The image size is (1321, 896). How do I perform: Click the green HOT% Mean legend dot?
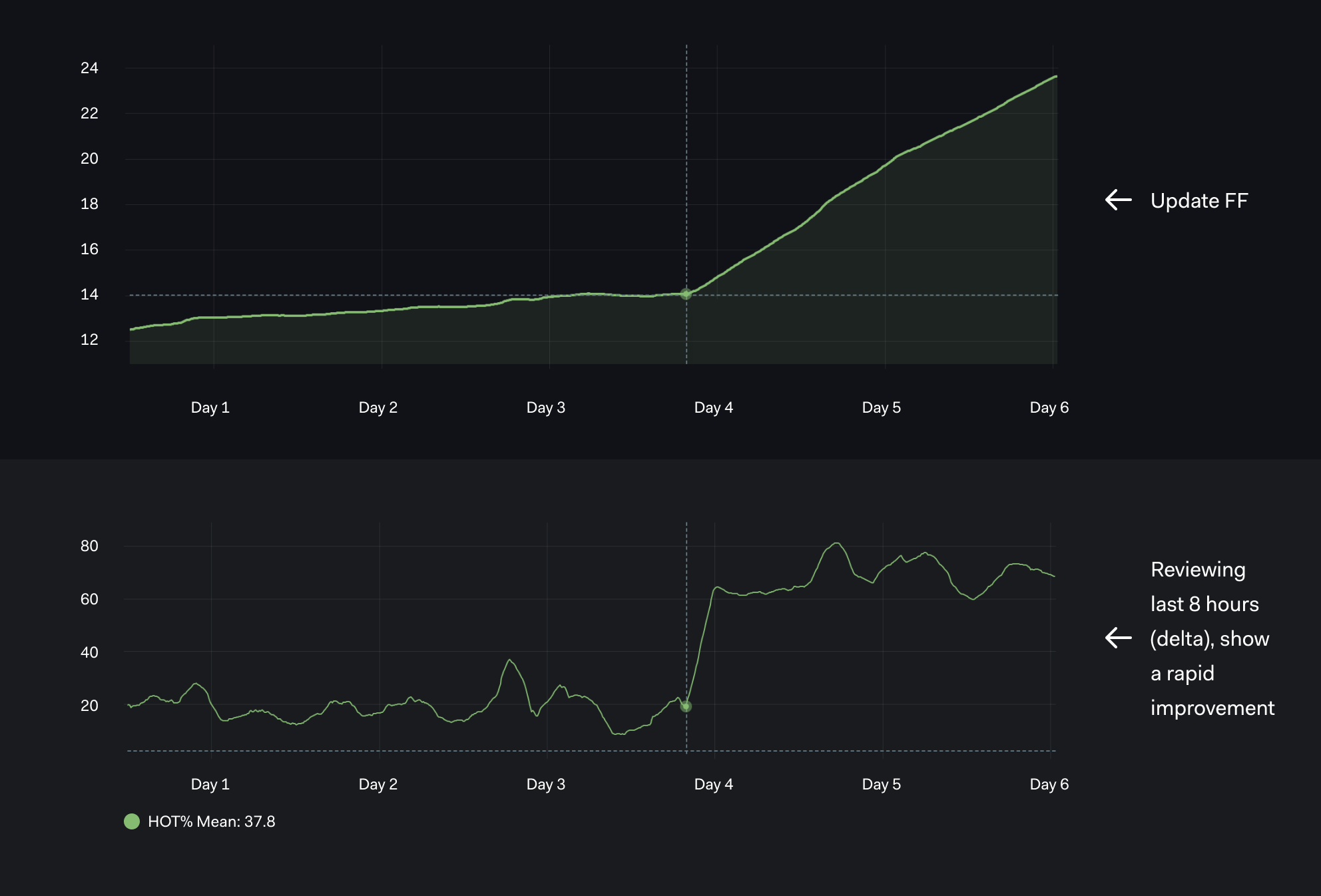pyautogui.click(x=132, y=821)
